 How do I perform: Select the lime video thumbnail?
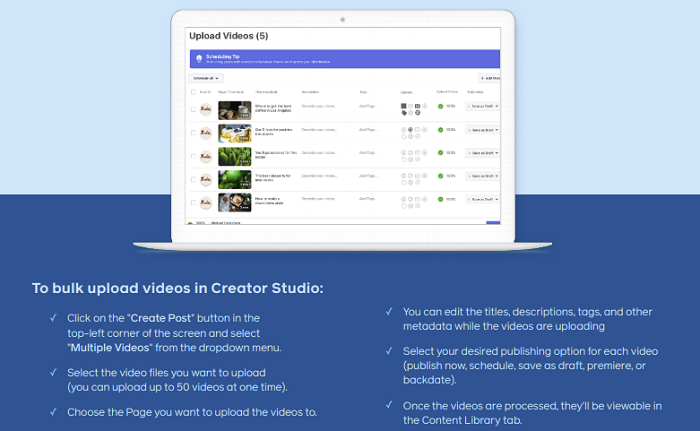click(234, 180)
